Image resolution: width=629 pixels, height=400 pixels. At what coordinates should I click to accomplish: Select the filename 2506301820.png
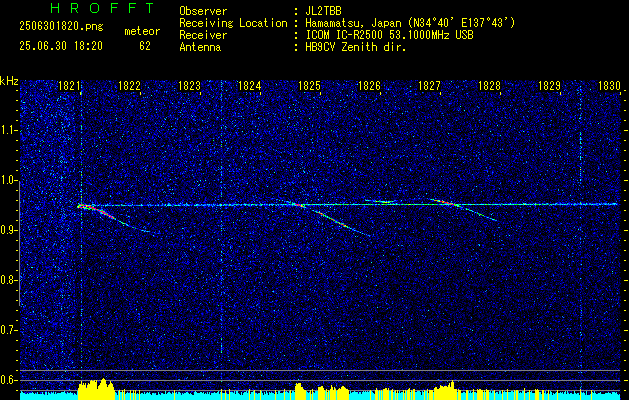[61, 27]
